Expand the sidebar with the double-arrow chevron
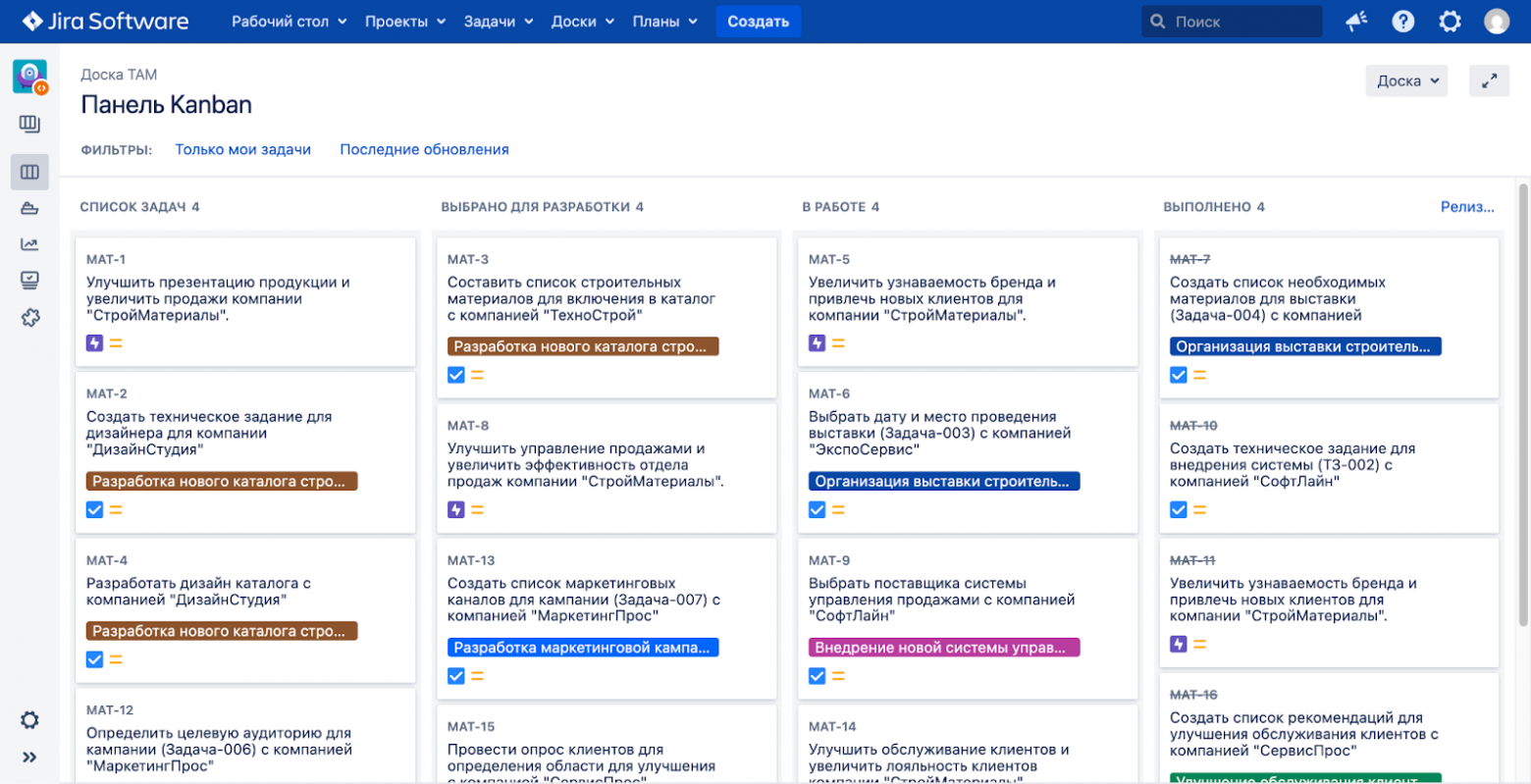The height and width of the screenshot is (784, 1531). (x=29, y=757)
